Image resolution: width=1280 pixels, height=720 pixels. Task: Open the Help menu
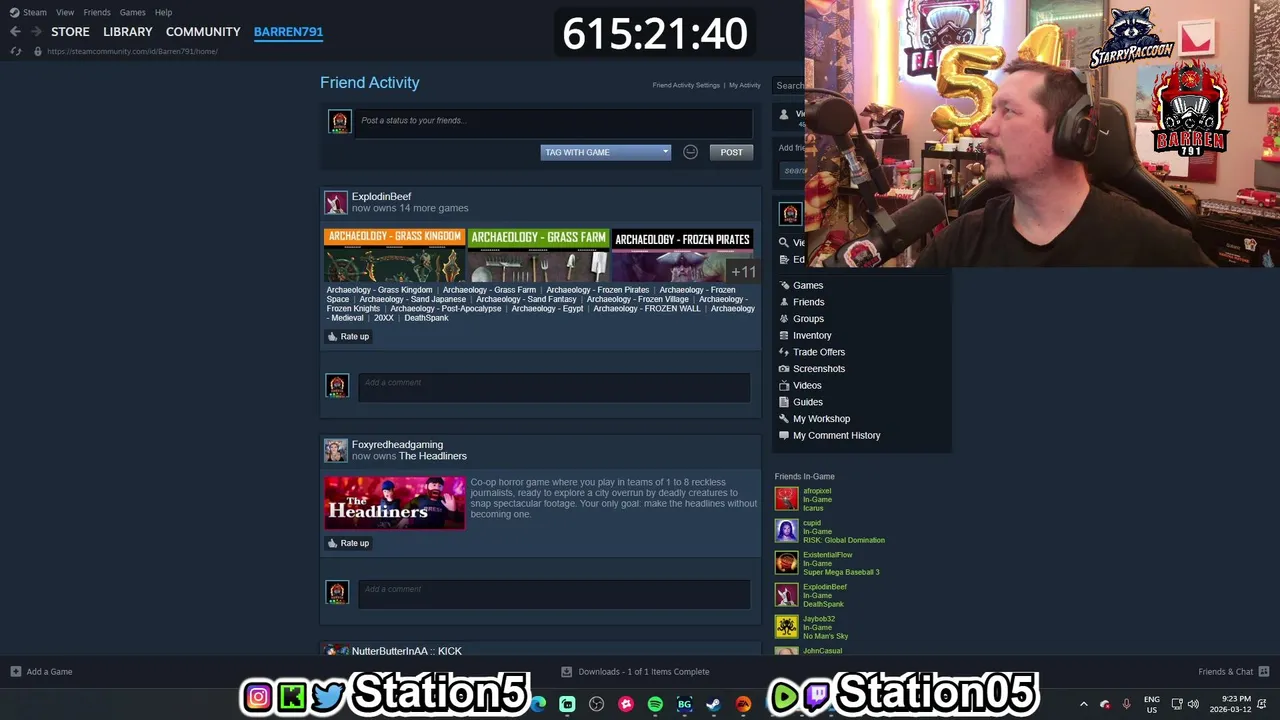click(163, 12)
